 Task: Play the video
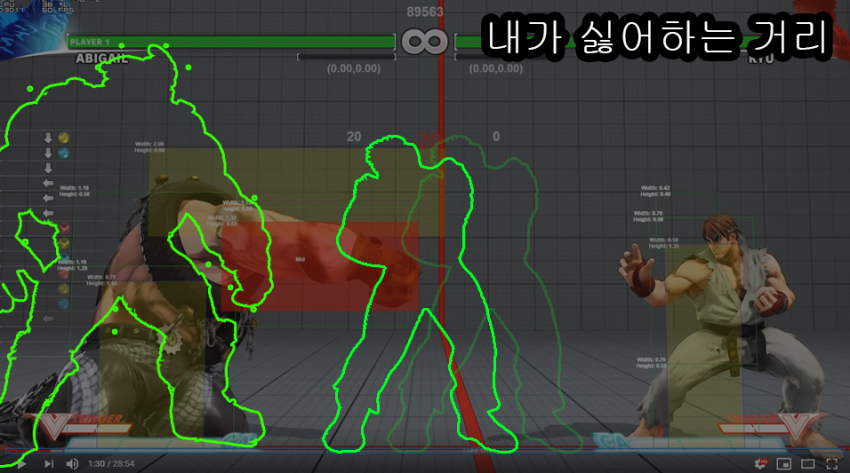[x=21, y=464]
